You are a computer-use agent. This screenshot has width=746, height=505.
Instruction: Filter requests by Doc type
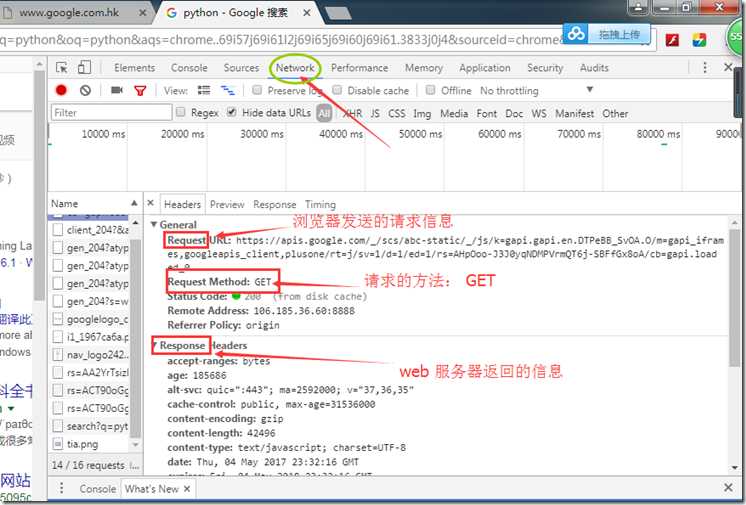tap(514, 113)
